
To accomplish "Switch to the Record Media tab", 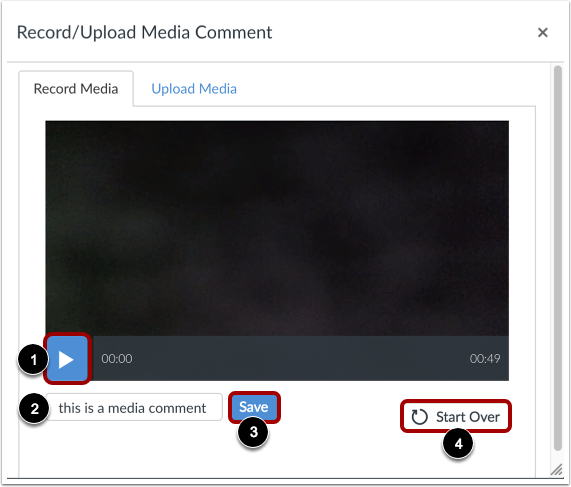I will click(76, 89).
